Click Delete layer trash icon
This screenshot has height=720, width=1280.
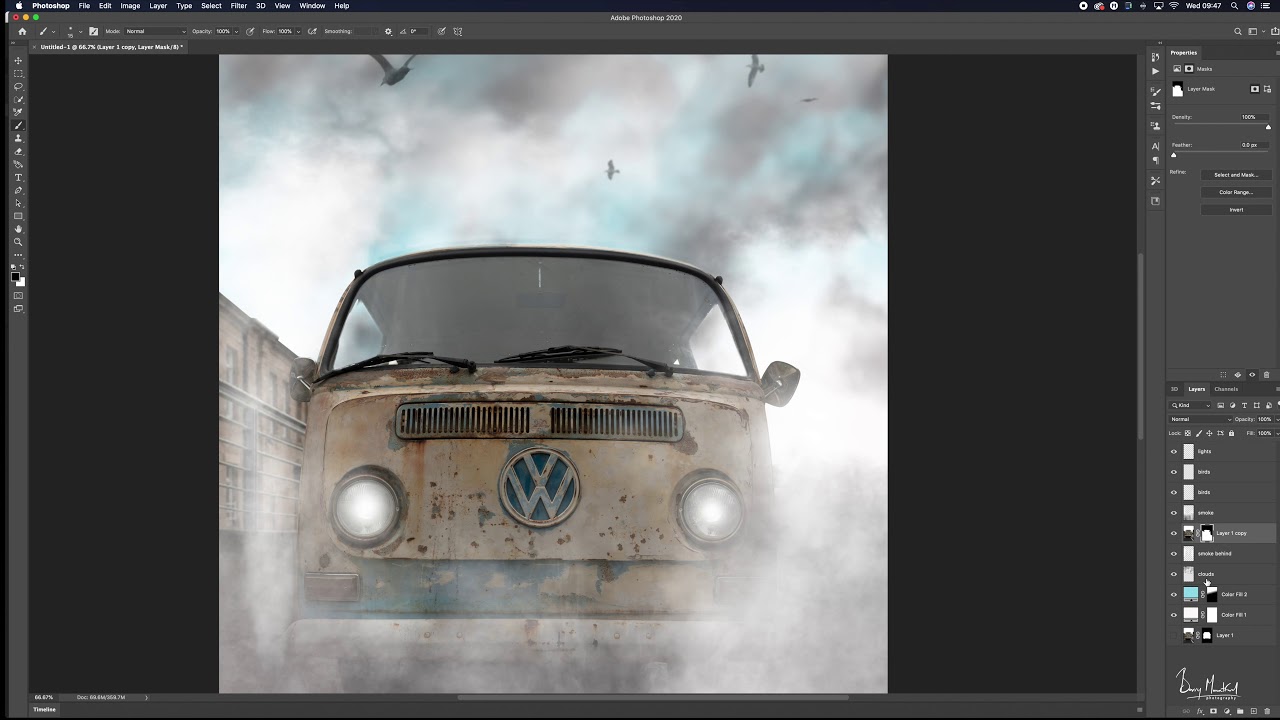pos(1267,711)
